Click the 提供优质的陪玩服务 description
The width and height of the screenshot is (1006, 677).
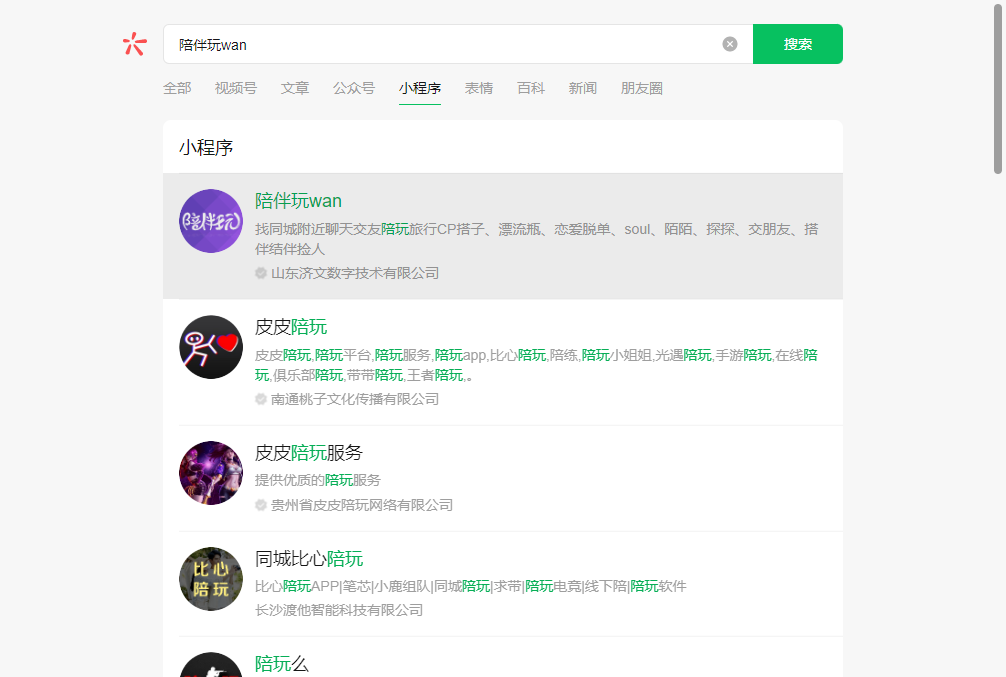pos(318,480)
